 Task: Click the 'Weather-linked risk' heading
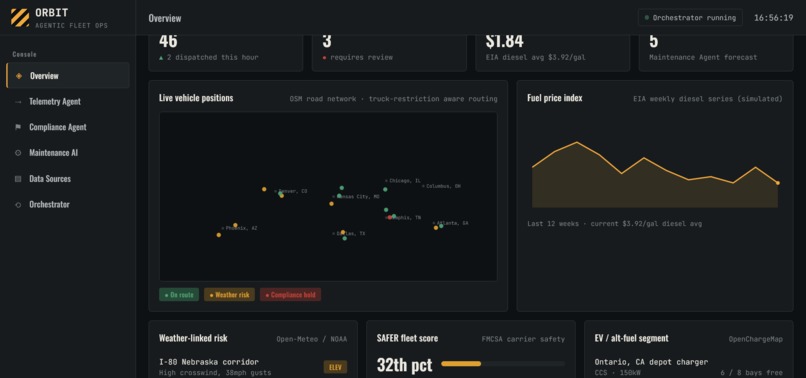(x=193, y=338)
